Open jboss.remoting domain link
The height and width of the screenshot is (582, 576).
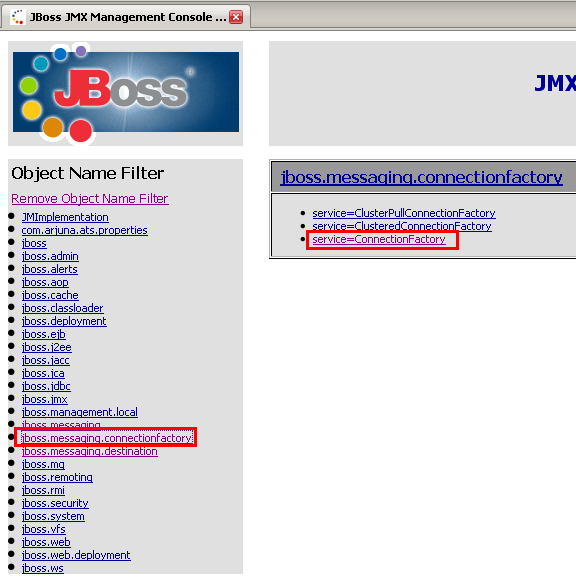57,477
